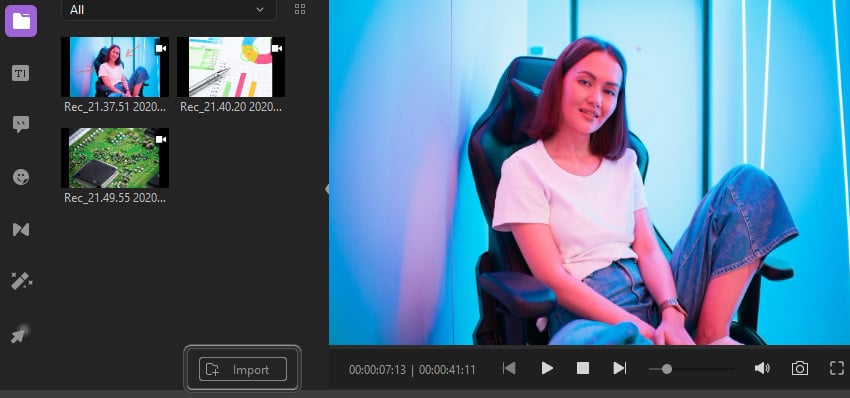The width and height of the screenshot is (850, 398).
Task: Click the Rec_21.37.51 2020... file name
Action: (115, 107)
